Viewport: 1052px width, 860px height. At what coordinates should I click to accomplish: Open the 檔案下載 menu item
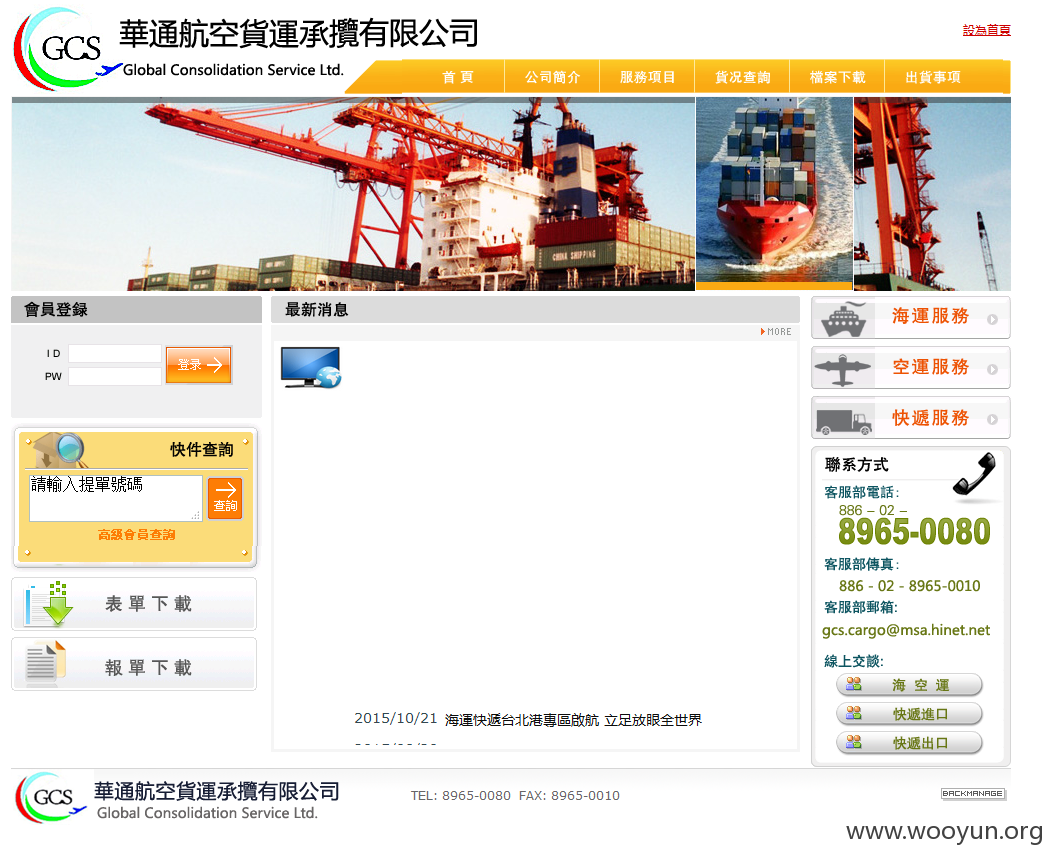coord(837,77)
